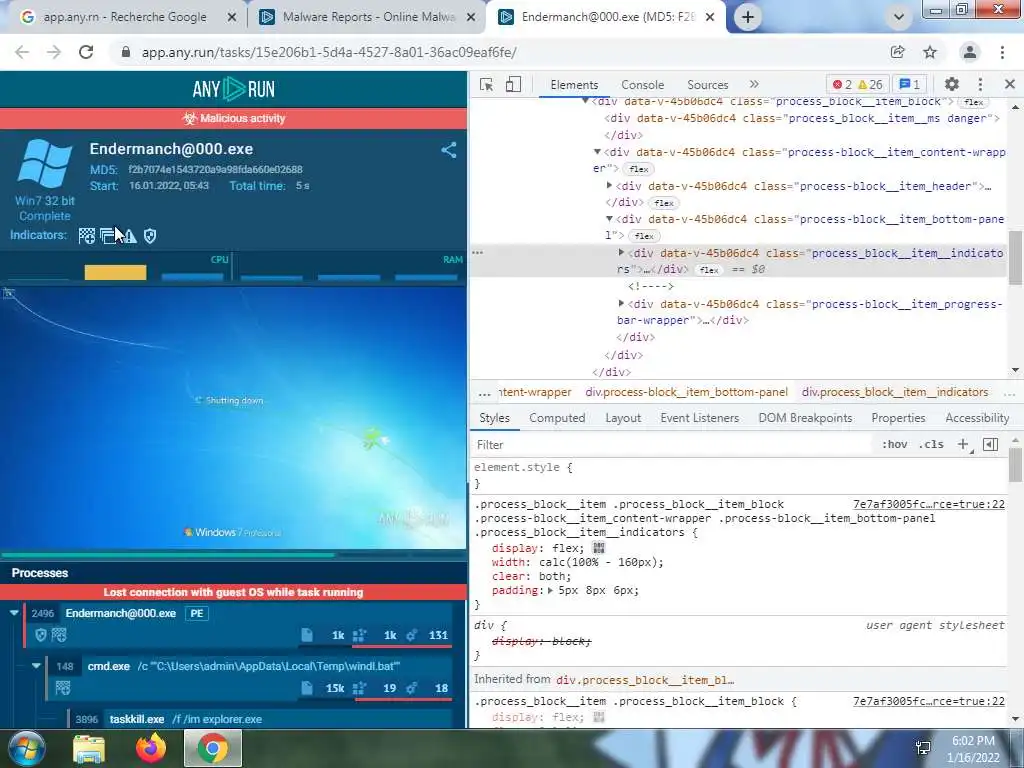Expand the process-block__item_header div node
The image size is (1024, 768).
[609, 185]
